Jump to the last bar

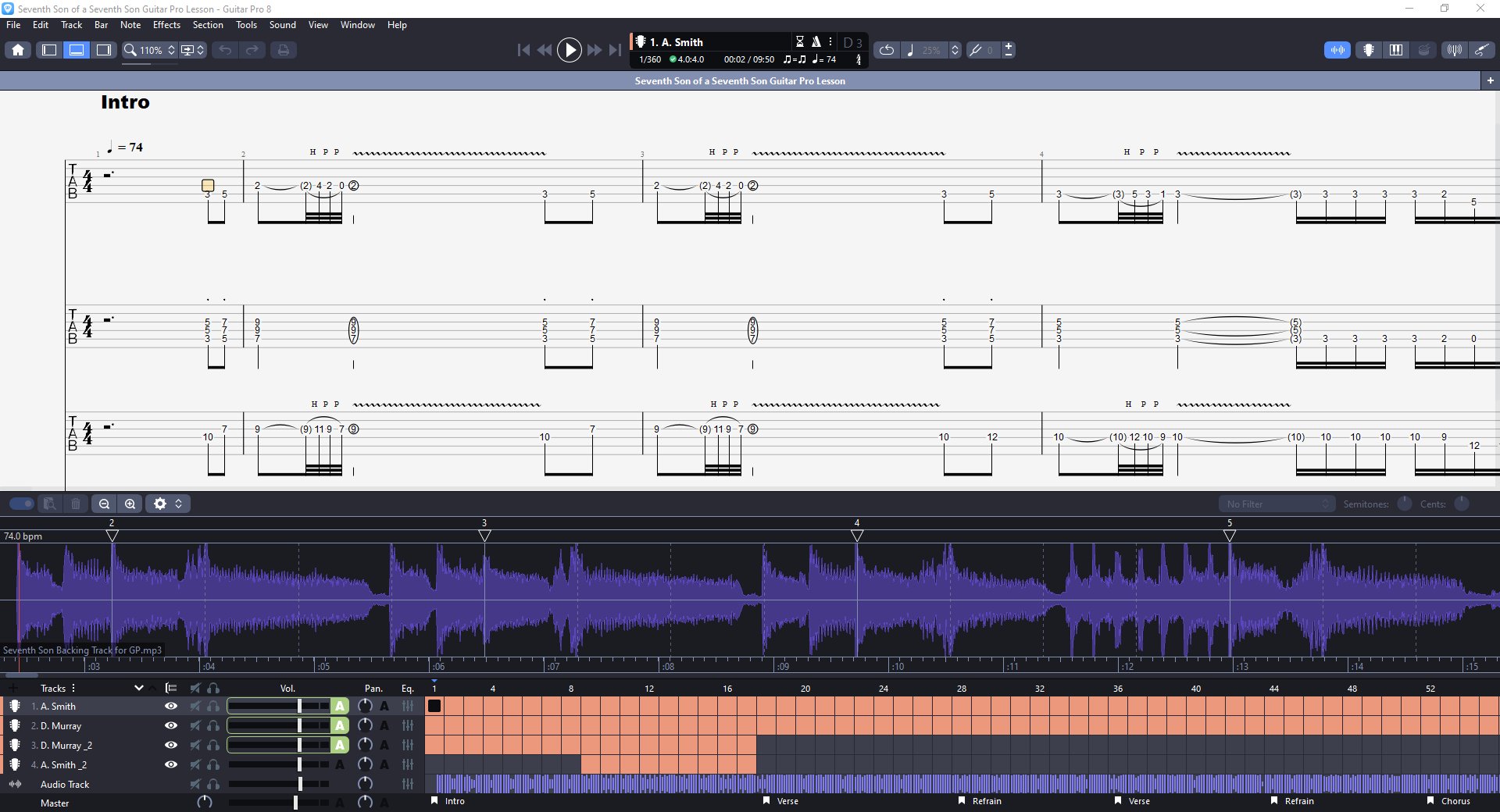pos(616,50)
